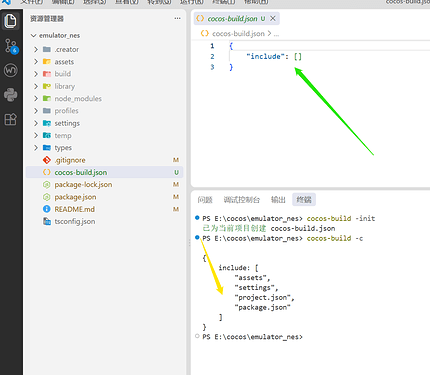Click the package.json node icon
The height and width of the screenshot is (375, 430).
click(47, 197)
